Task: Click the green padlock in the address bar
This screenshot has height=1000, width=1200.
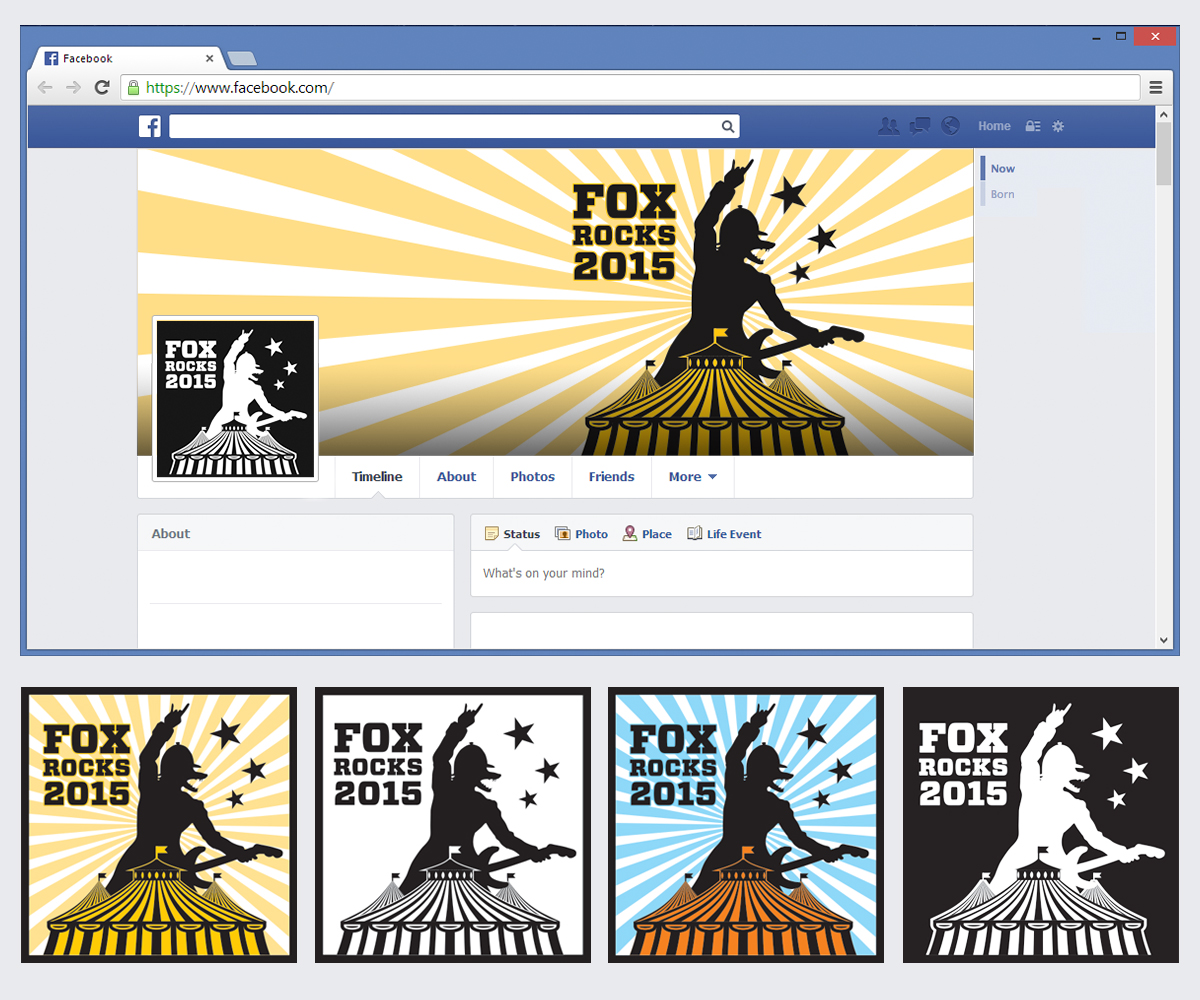Action: (x=132, y=88)
